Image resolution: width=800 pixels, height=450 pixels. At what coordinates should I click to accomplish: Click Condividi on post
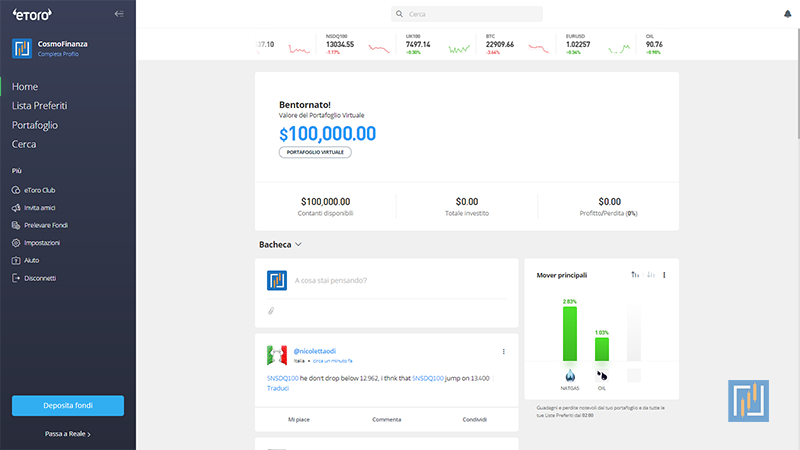tap(474, 419)
